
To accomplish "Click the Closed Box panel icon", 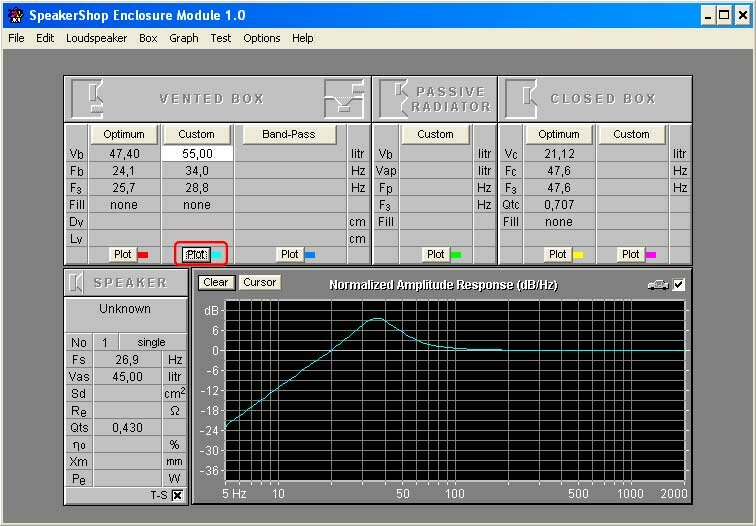I will point(522,98).
